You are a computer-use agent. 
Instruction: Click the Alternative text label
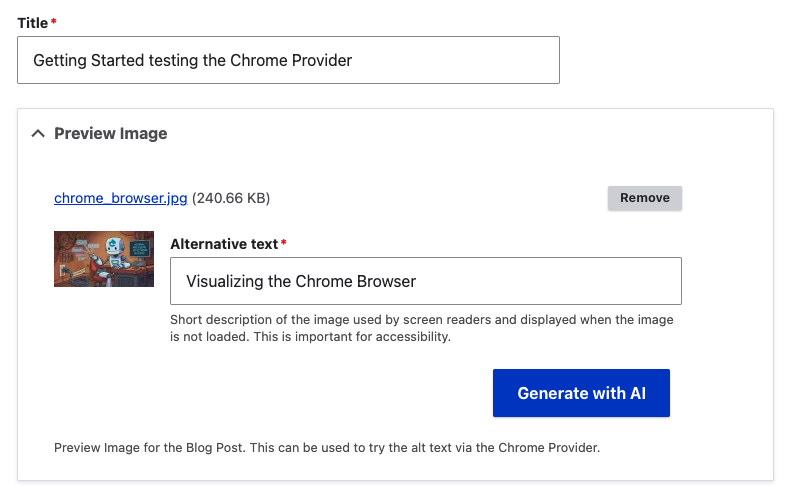(224, 243)
